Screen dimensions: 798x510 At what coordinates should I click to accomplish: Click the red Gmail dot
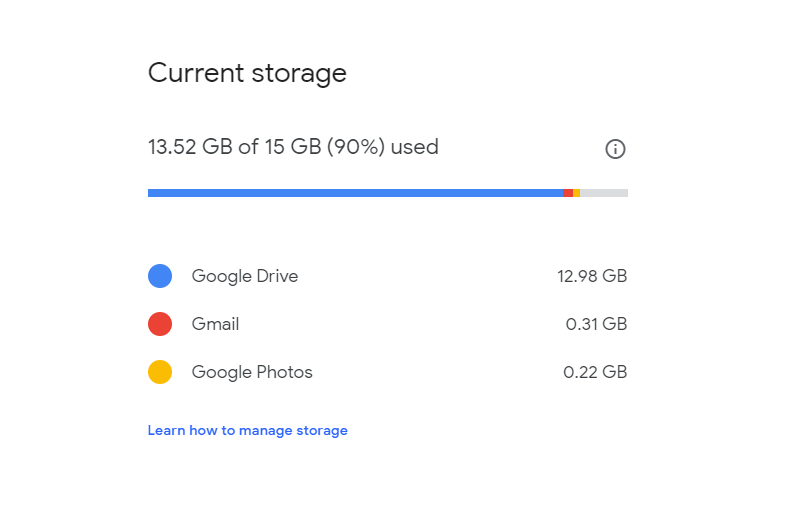[x=160, y=324]
